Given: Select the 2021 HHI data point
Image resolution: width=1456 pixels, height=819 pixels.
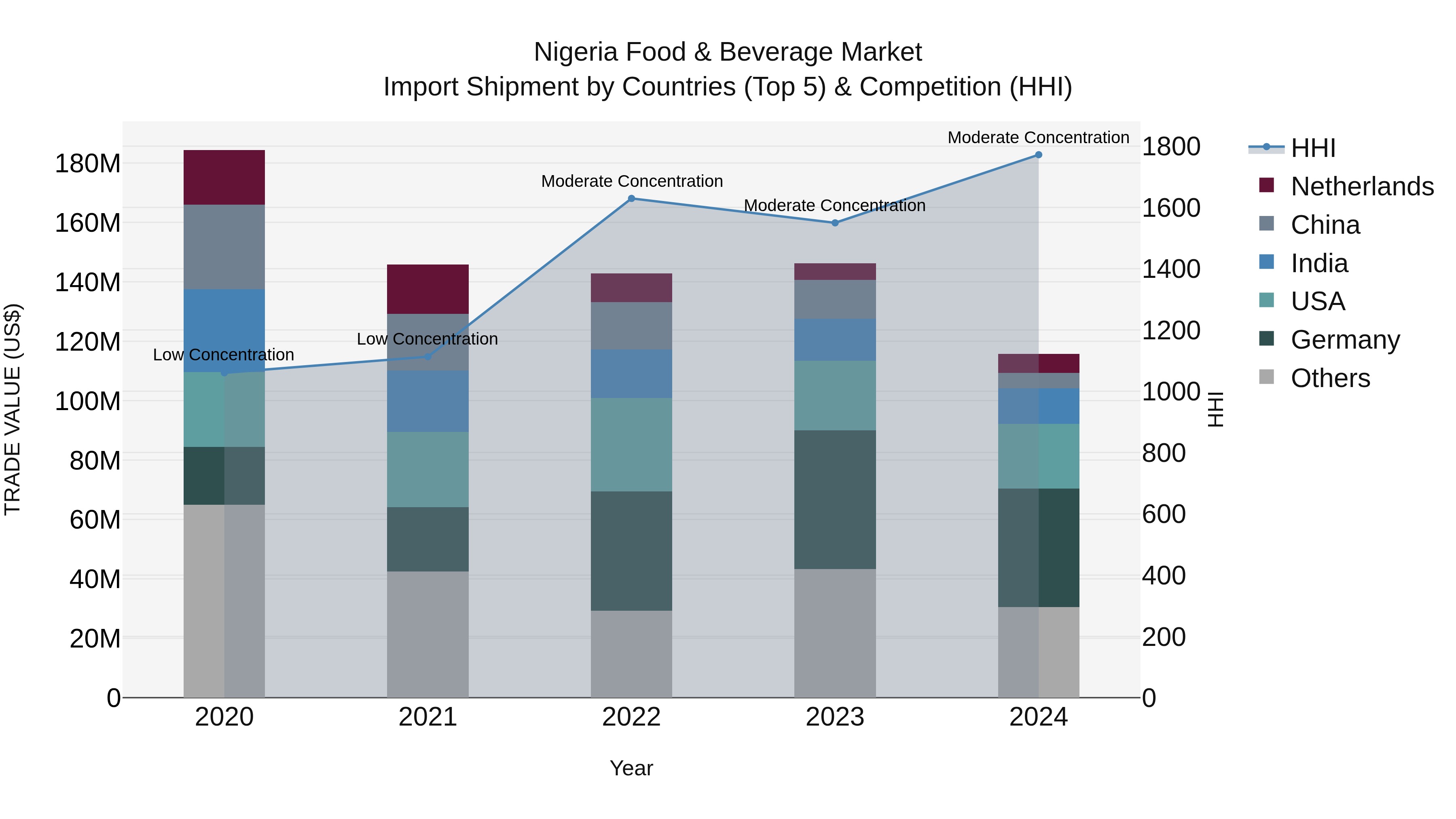Looking at the screenshot, I should tap(428, 357).
